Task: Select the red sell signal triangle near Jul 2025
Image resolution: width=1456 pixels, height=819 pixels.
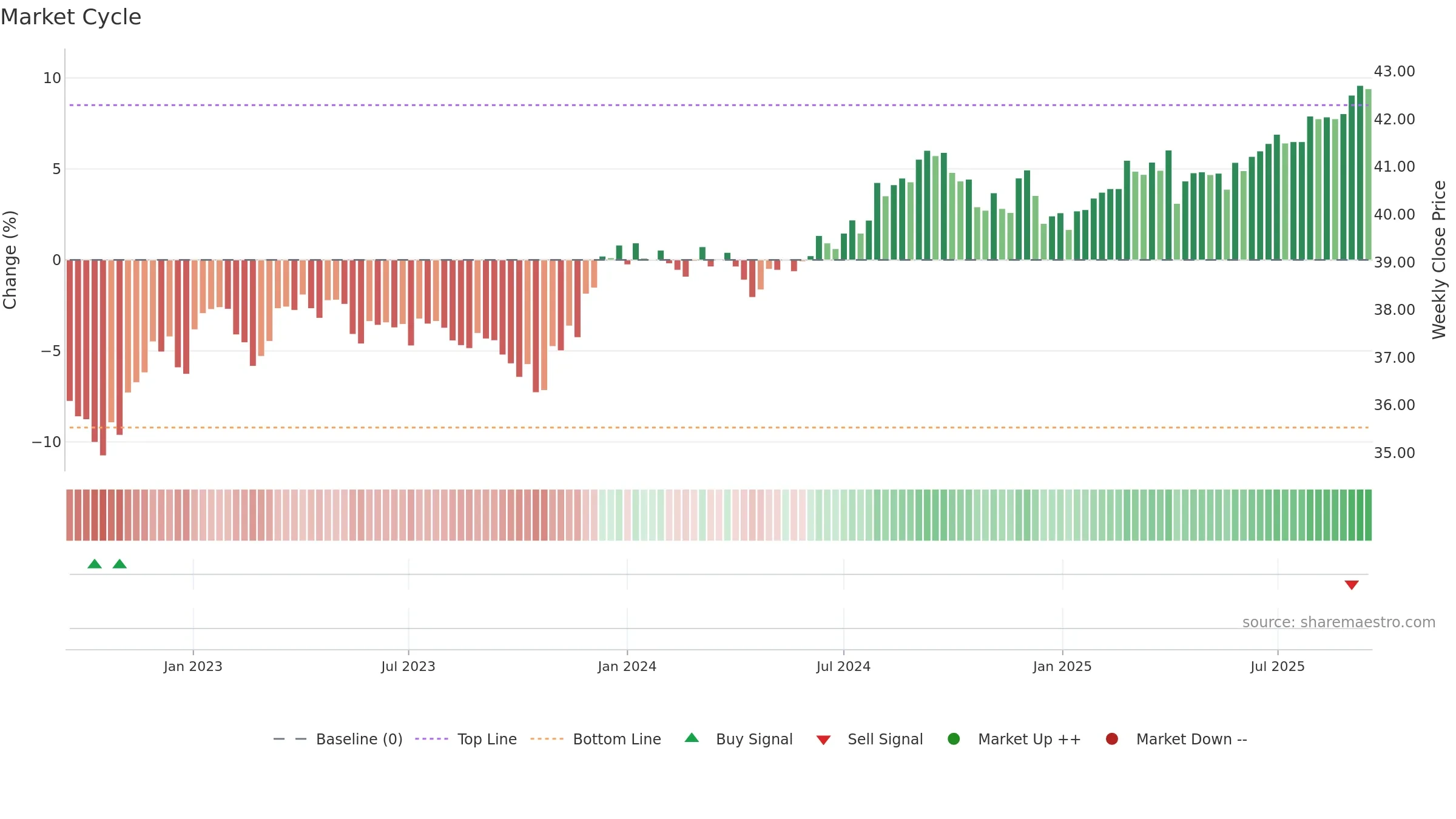Action: tap(1352, 585)
